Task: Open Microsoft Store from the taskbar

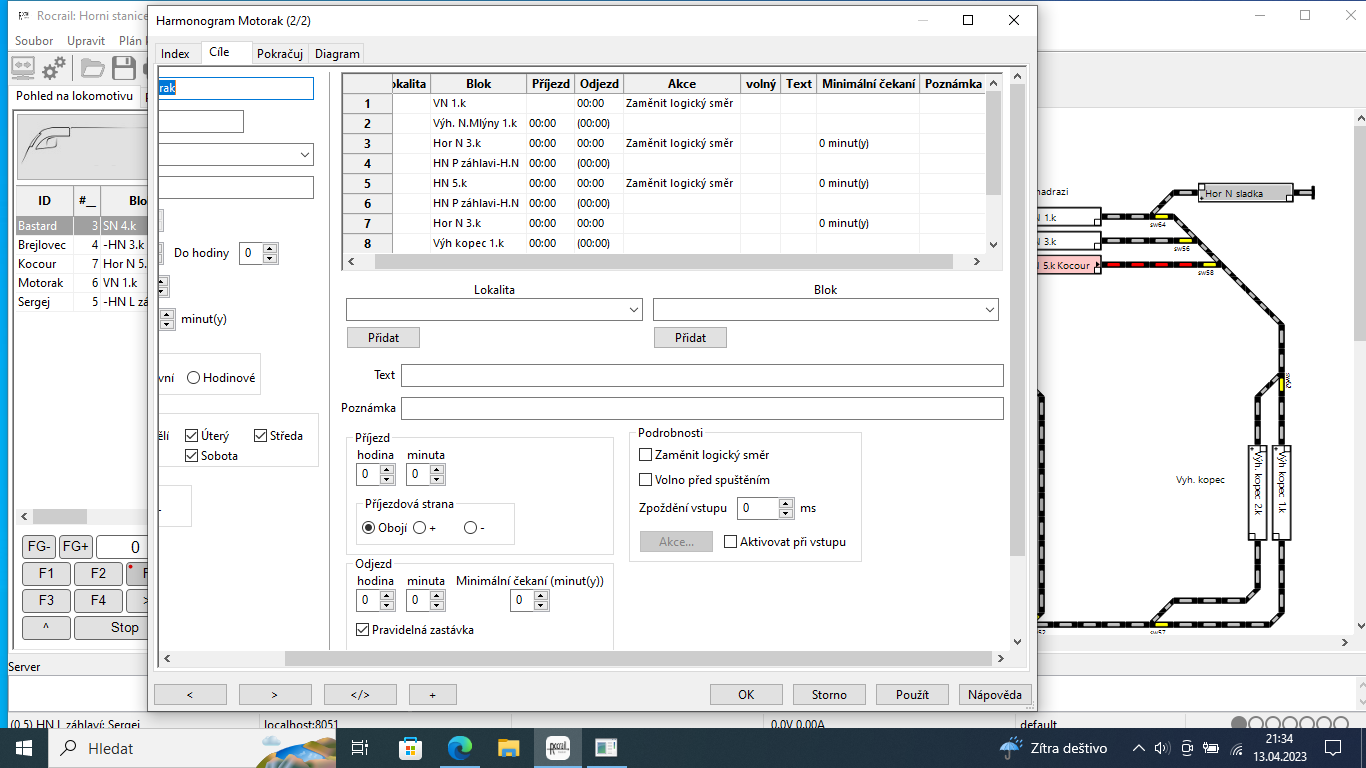Action: [x=410, y=748]
